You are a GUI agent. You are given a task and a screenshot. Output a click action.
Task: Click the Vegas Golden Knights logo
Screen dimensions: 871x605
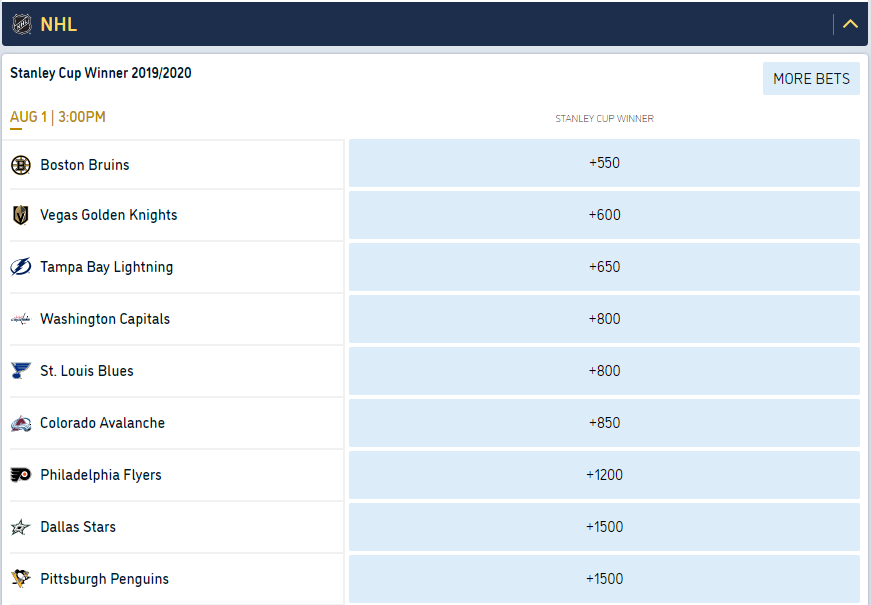click(x=21, y=215)
